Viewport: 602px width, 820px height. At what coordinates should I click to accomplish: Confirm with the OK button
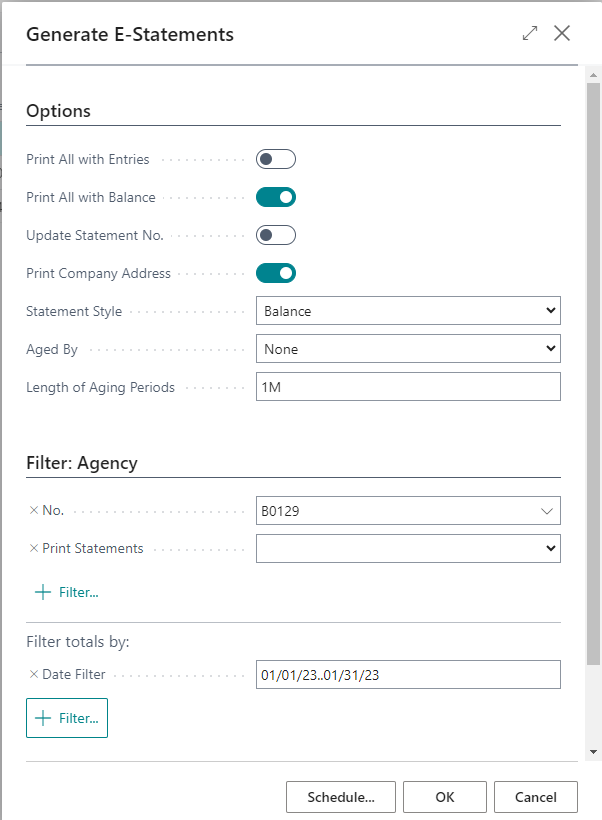(444, 797)
